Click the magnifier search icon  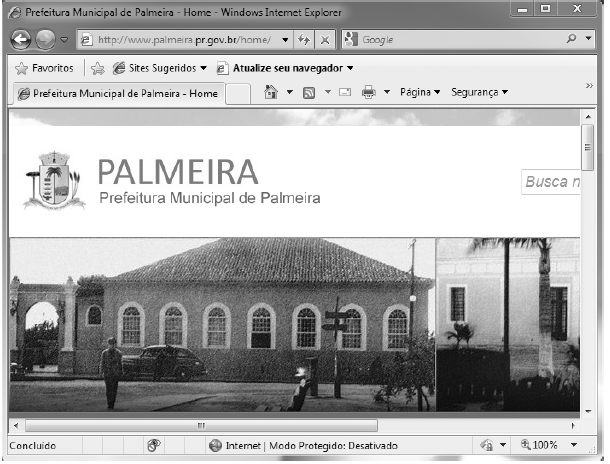(571, 39)
